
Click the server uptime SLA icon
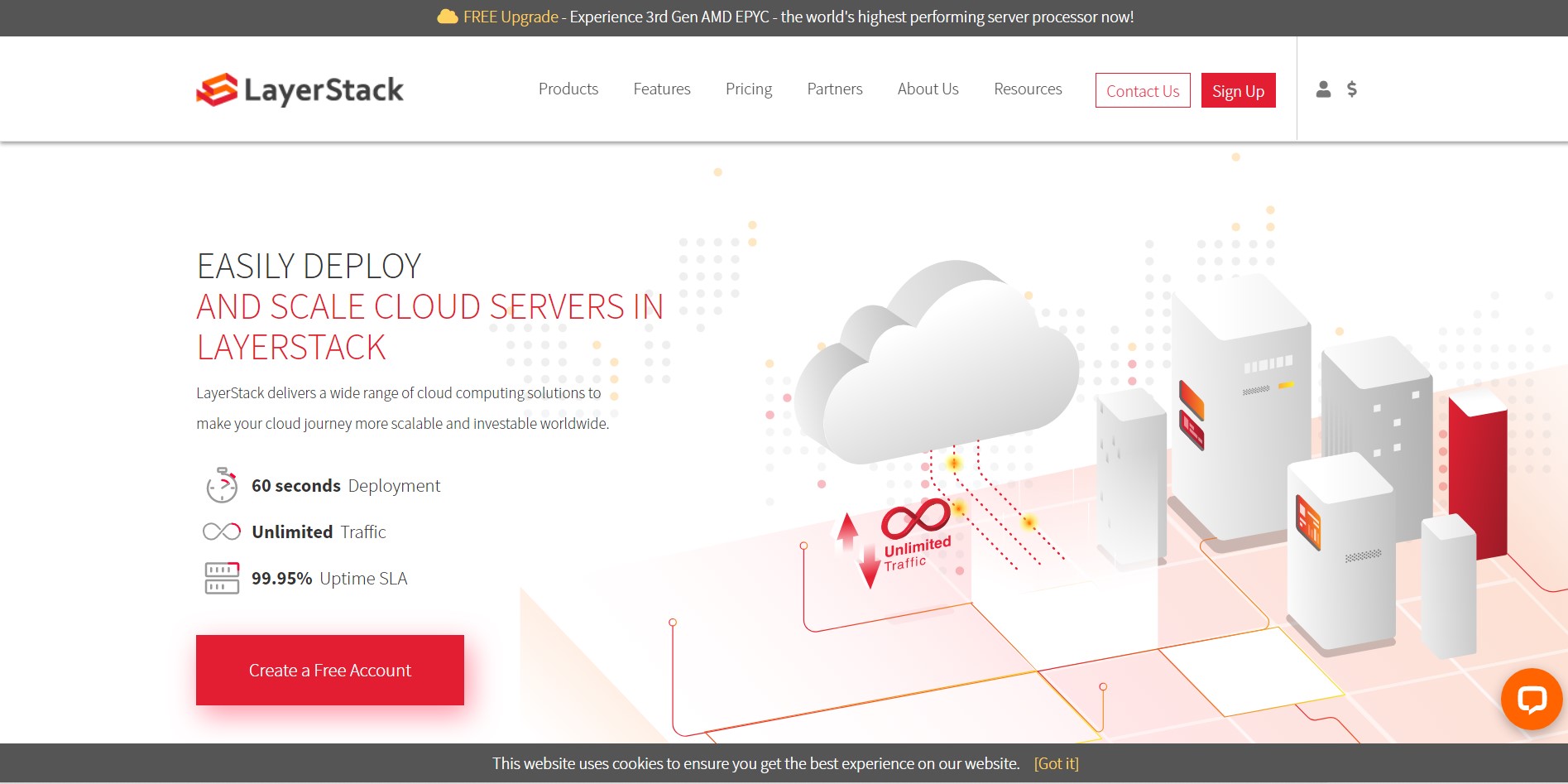(222, 578)
